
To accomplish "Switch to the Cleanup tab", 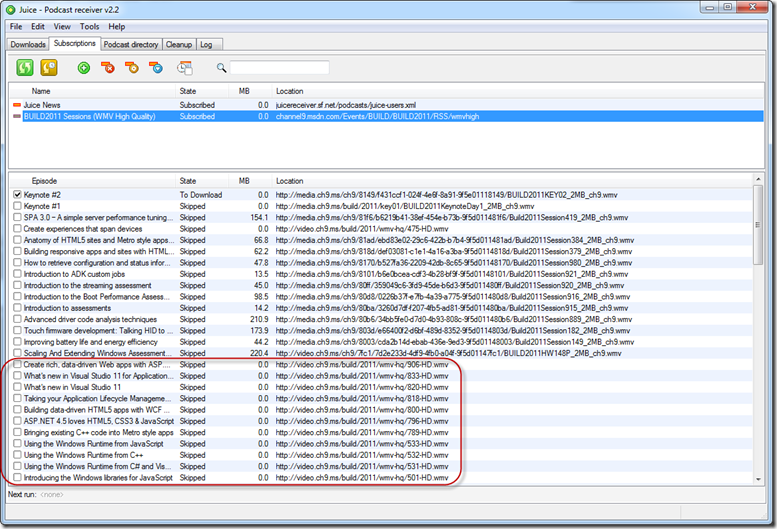I will point(179,45).
